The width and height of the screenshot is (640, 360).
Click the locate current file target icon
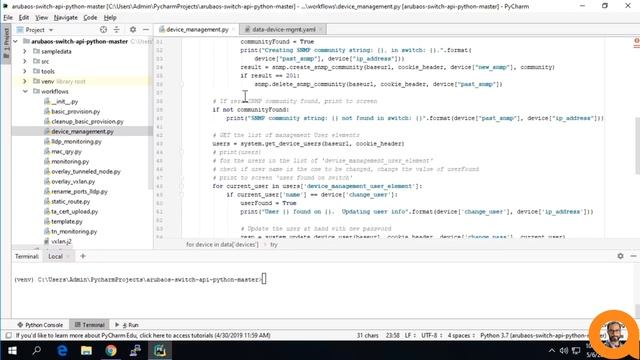tap(103, 30)
